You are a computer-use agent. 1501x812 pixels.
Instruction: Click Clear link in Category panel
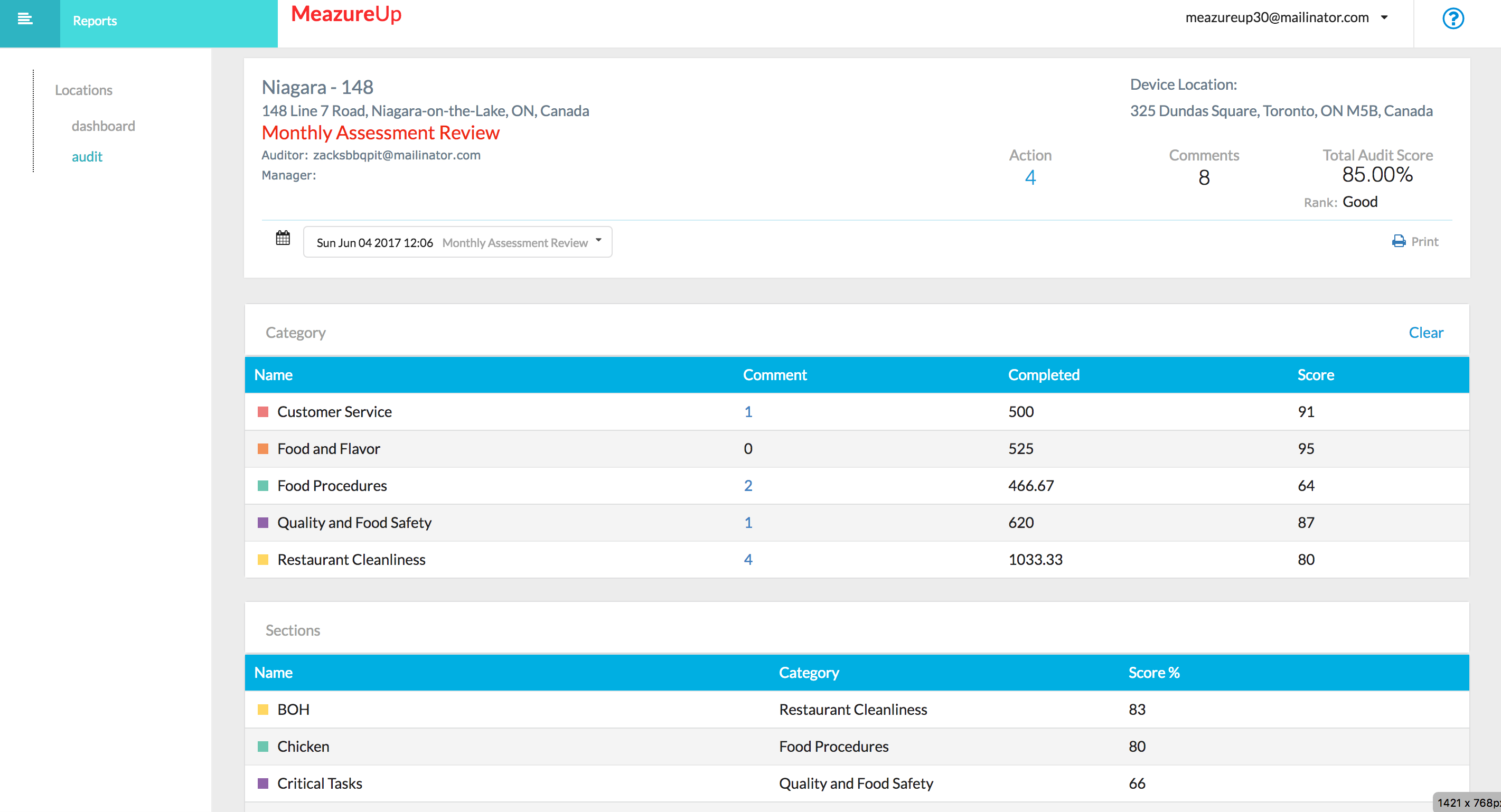pyautogui.click(x=1426, y=333)
